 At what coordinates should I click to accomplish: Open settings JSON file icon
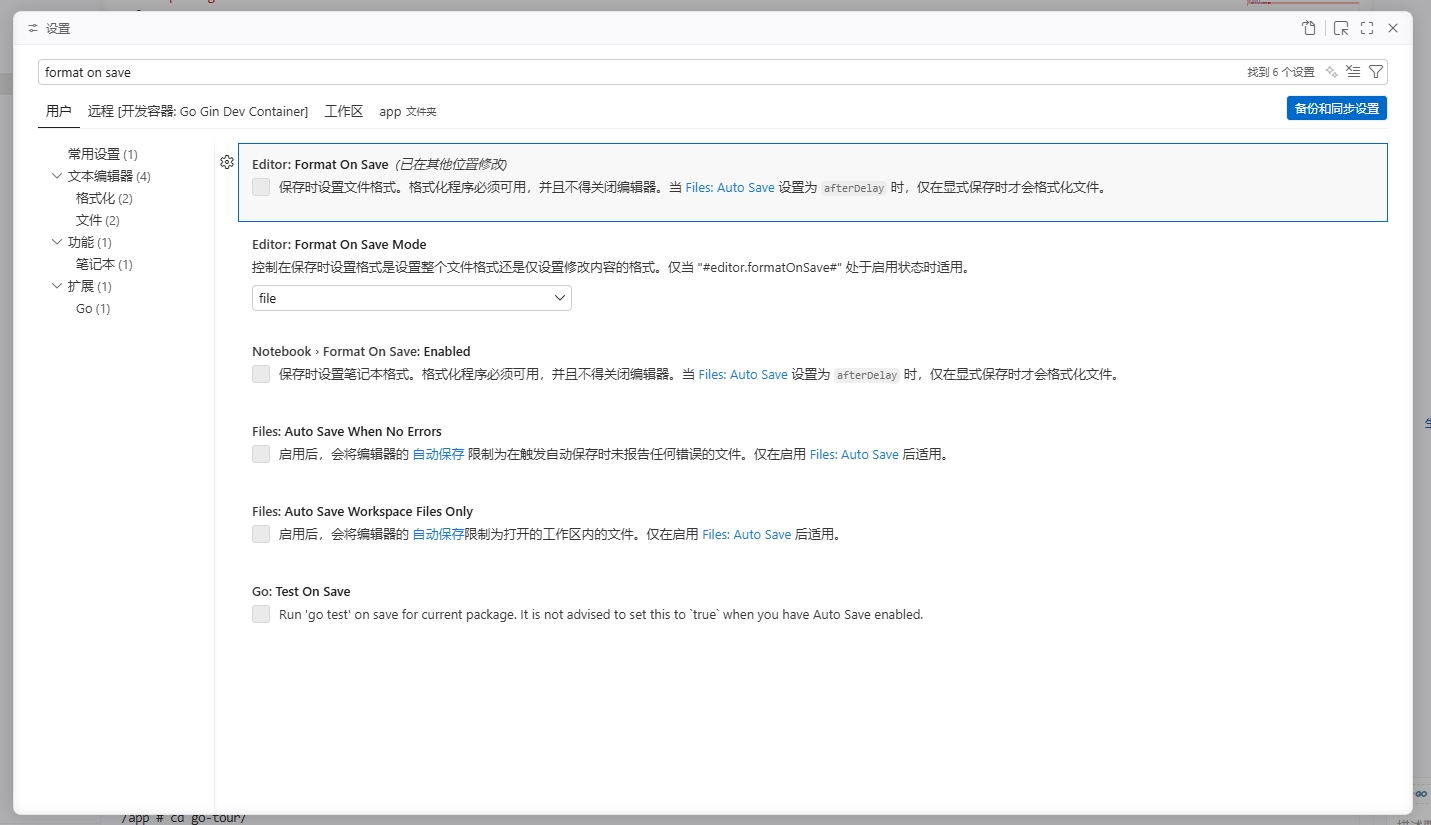(1308, 29)
